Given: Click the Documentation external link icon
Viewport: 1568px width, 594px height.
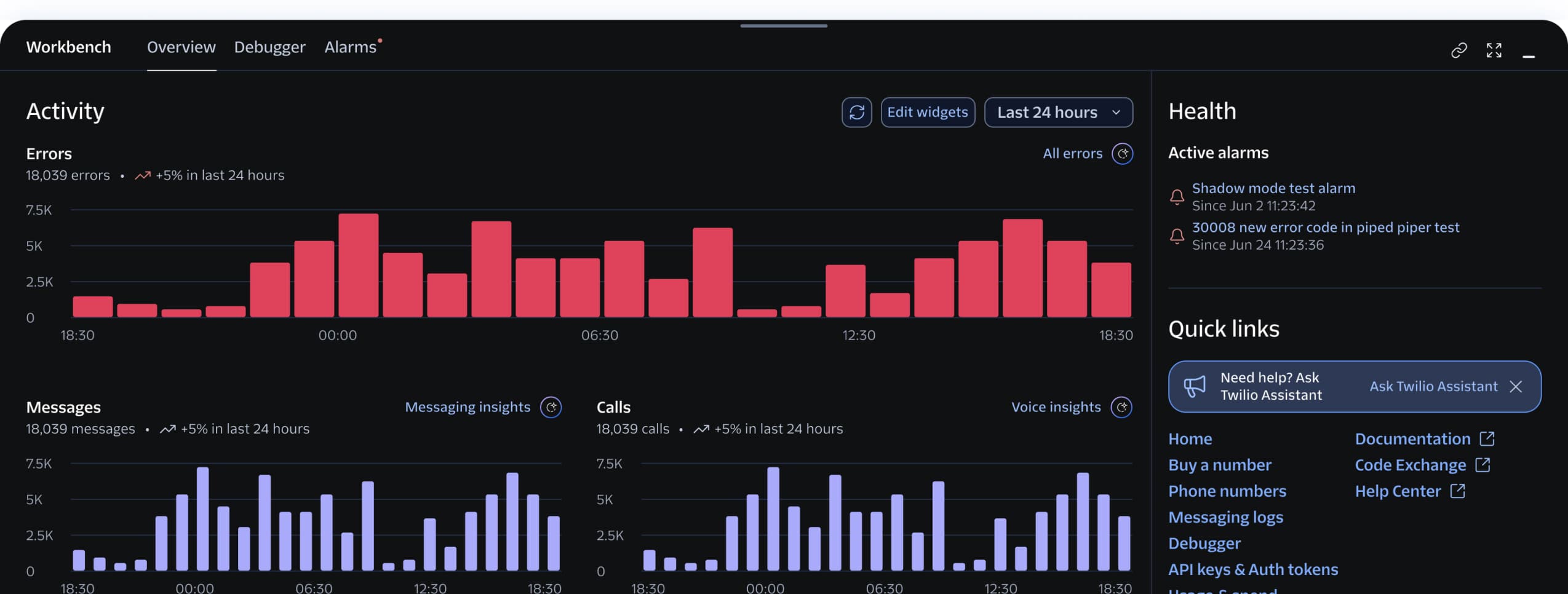Looking at the screenshot, I should (1487, 438).
